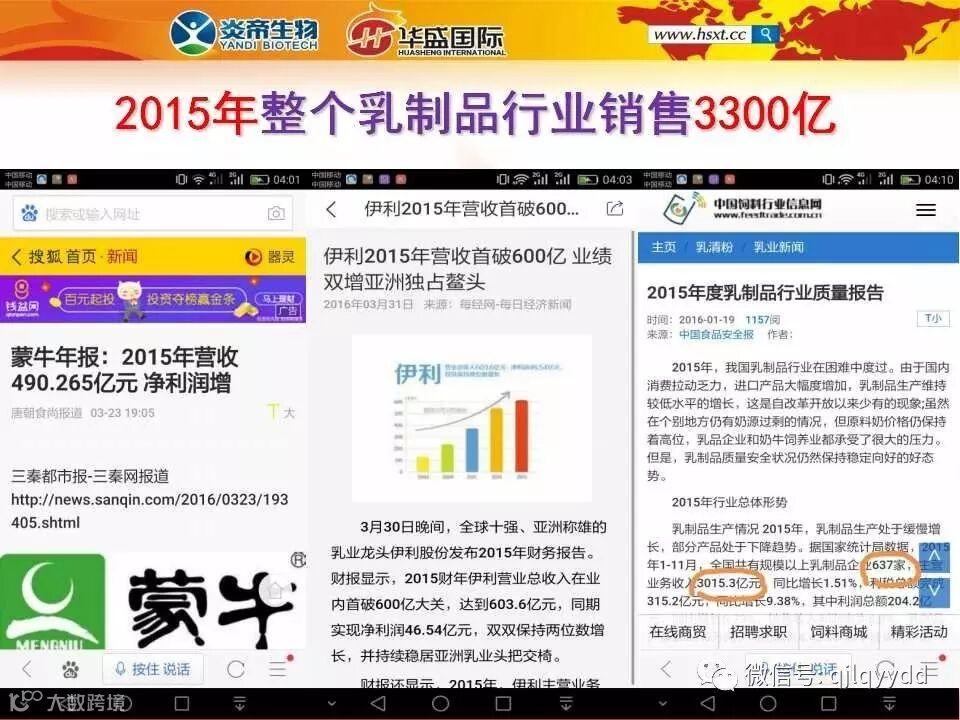
Task: Tap the T小 font size button
Action: [x=933, y=318]
